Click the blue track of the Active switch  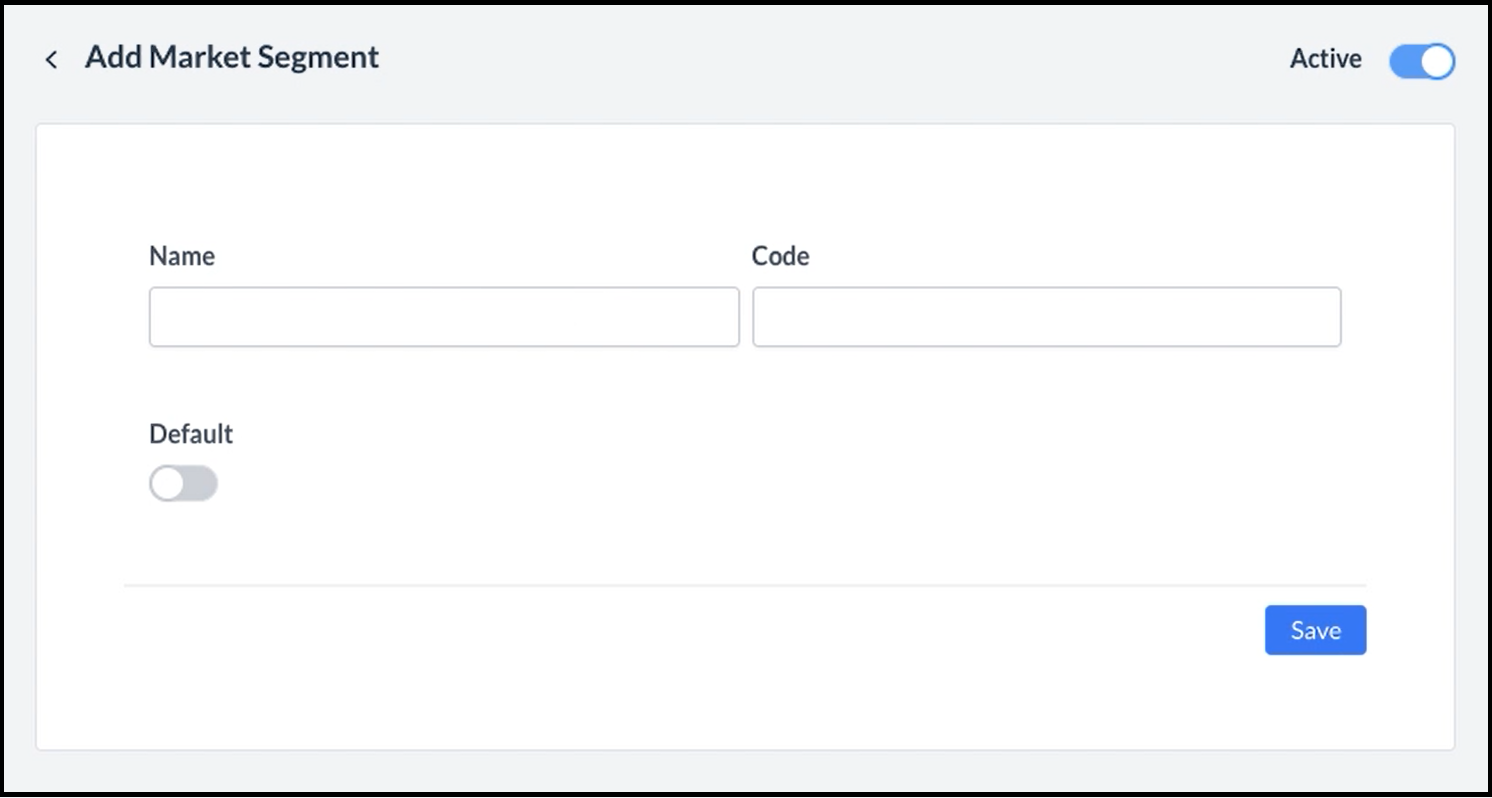point(1405,61)
